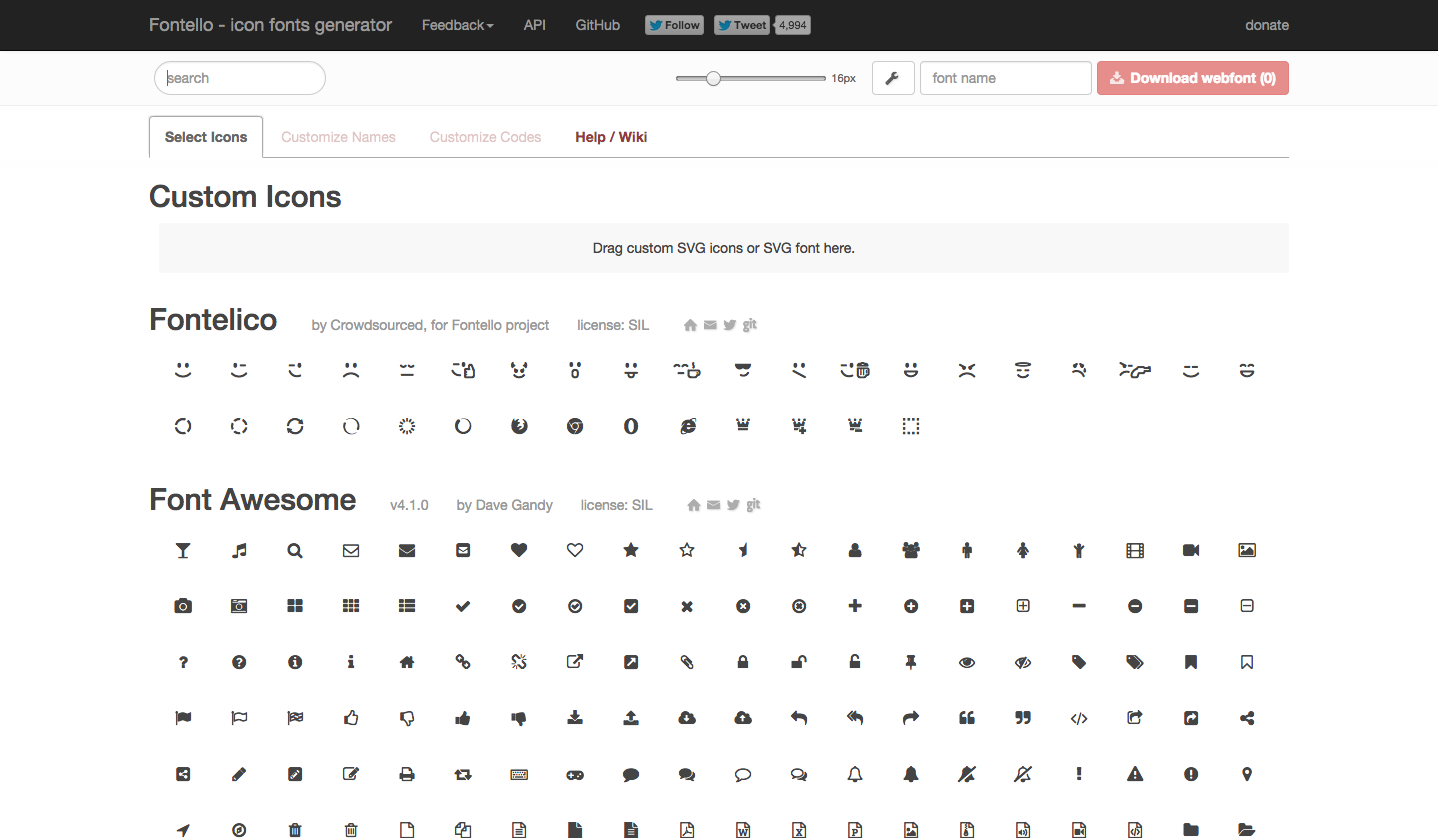Select the Internet Explorer icon in Fontelico
This screenshot has width=1438, height=838.
pyautogui.click(x=687, y=426)
